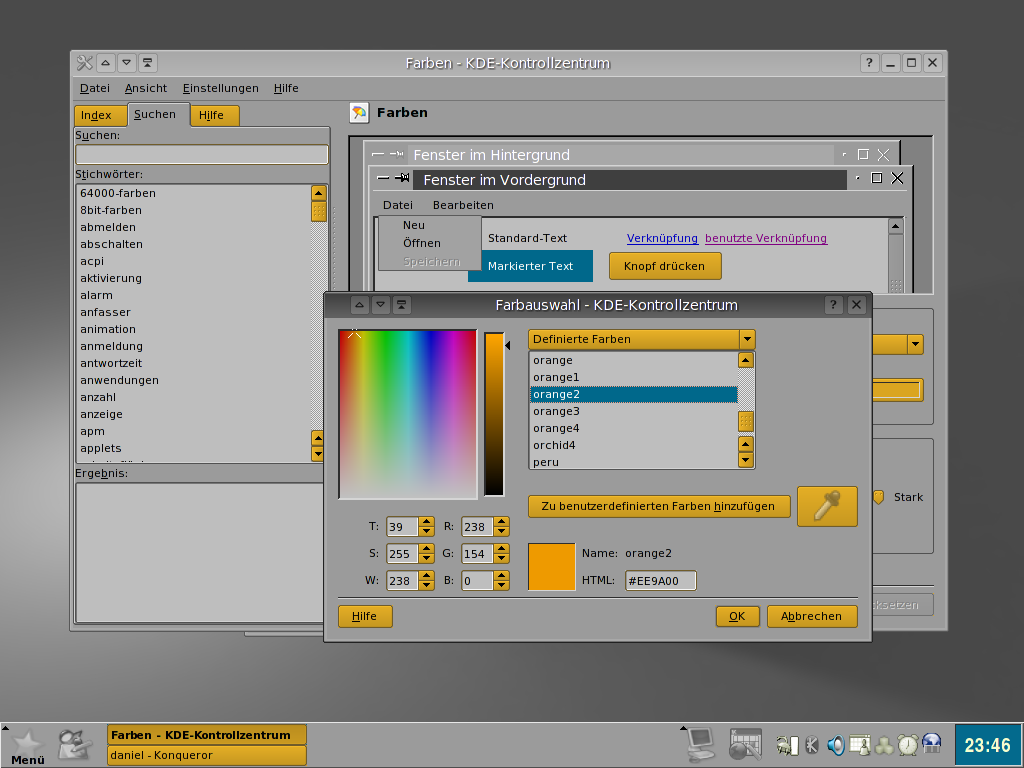The width and height of the screenshot is (1024, 768).
Task: Click the Kontrollzentrum title bar help button
Action: click(869, 63)
